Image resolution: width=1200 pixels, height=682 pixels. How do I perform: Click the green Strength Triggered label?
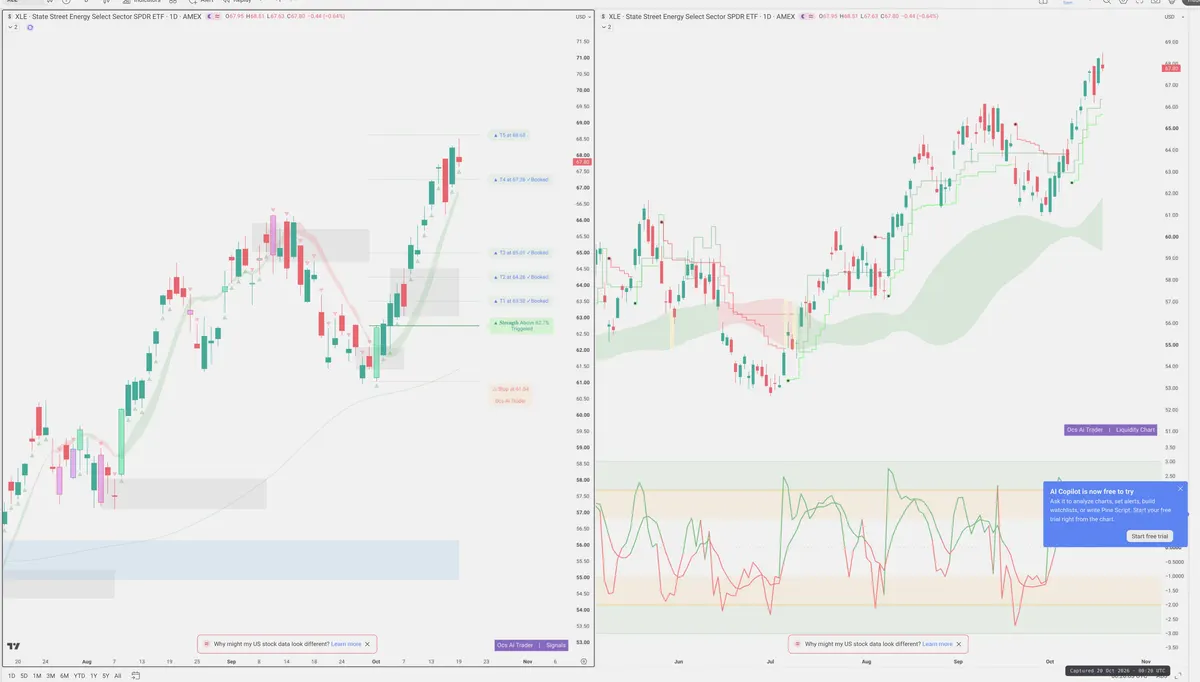[x=521, y=326]
